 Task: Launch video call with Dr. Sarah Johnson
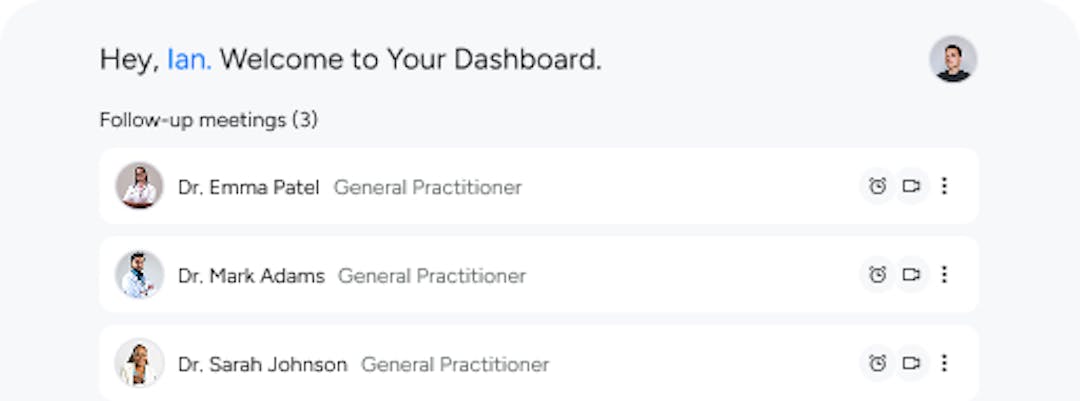click(911, 363)
